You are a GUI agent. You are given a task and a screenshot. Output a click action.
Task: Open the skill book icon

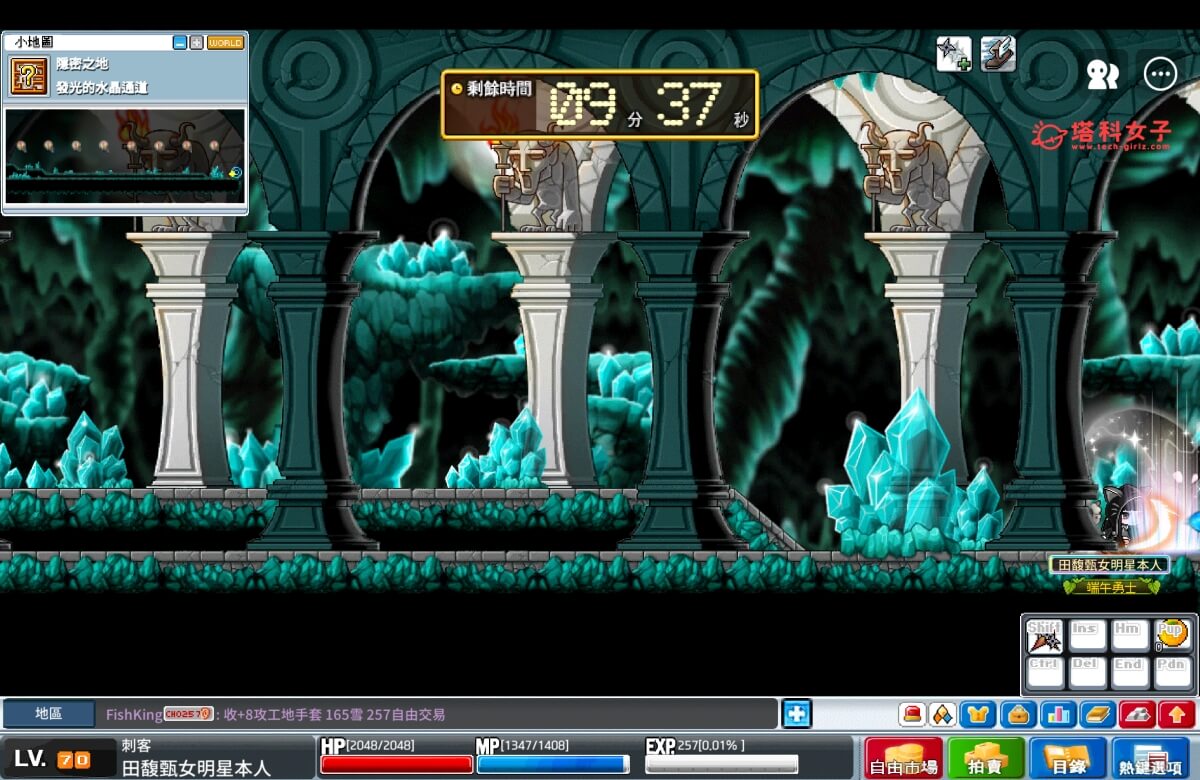pos(1097,715)
